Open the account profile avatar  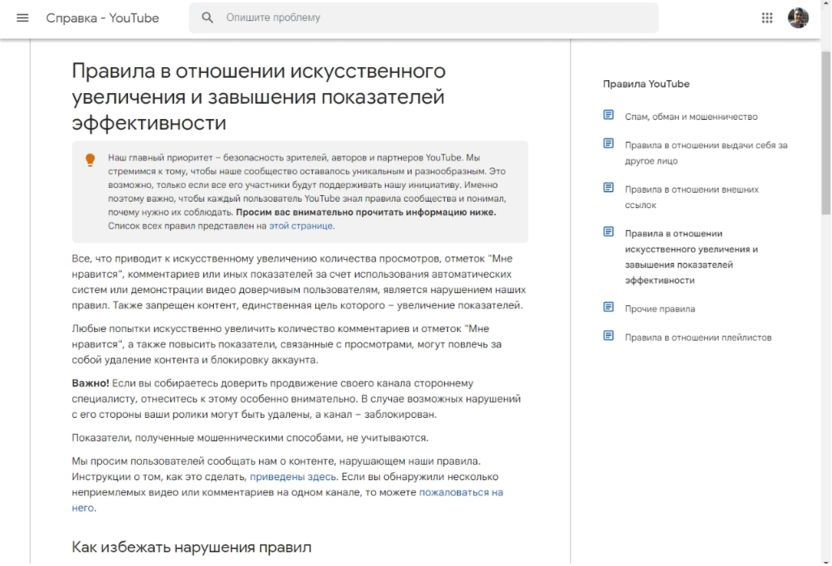pyautogui.click(x=798, y=18)
